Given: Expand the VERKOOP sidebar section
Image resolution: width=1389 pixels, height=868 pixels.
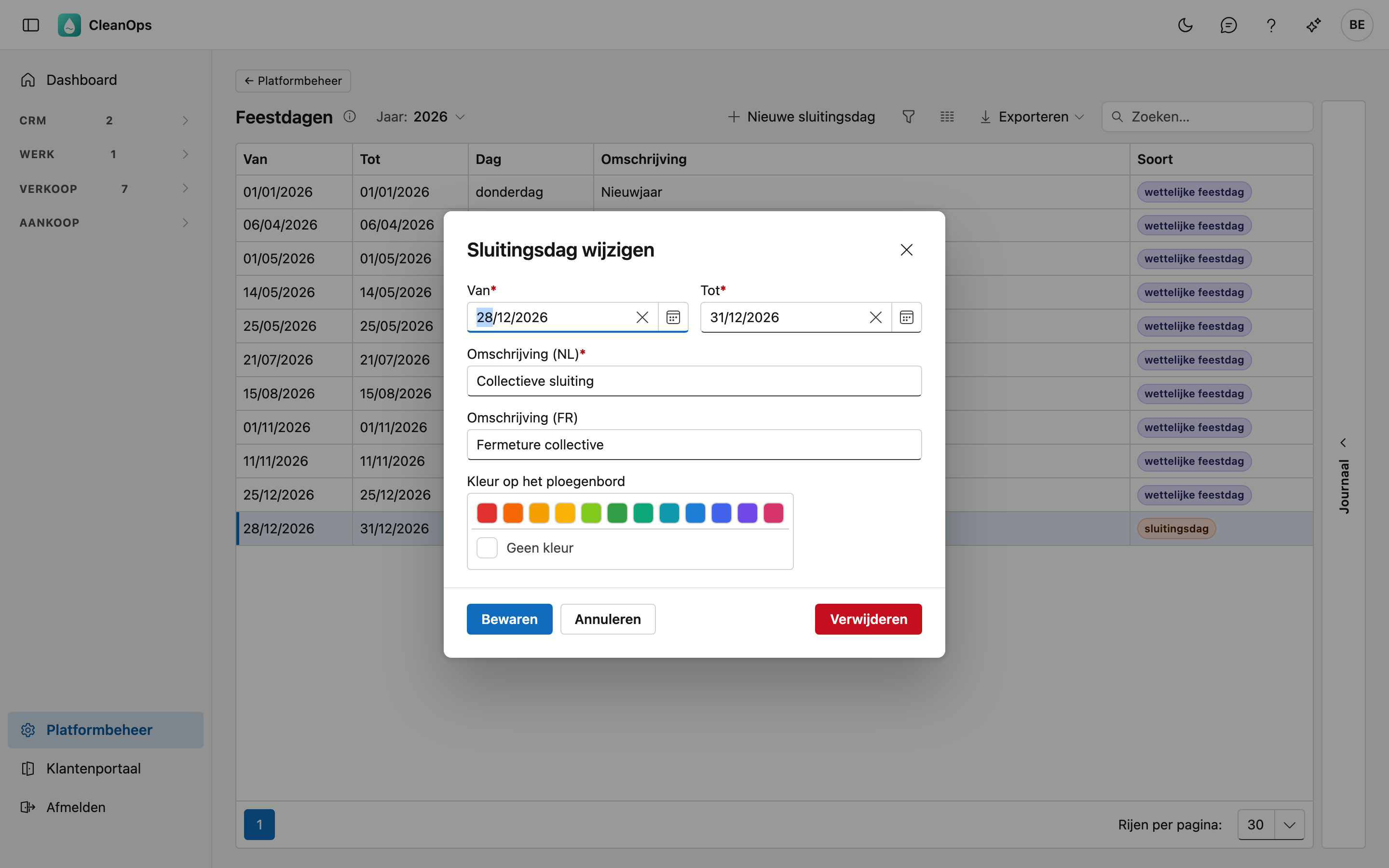Looking at the screenshot, I should tap(104, 189).
